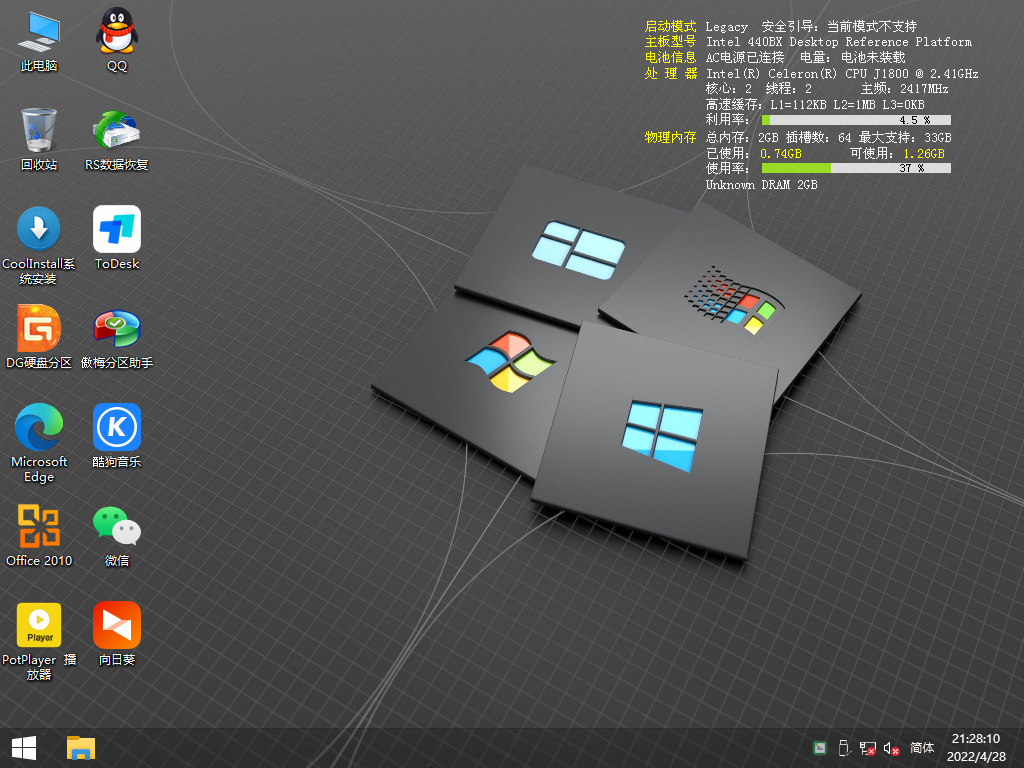Select the RS数据恢复 data recovery icon
This screenshot has width=1024, height=768.
[116, 139]
